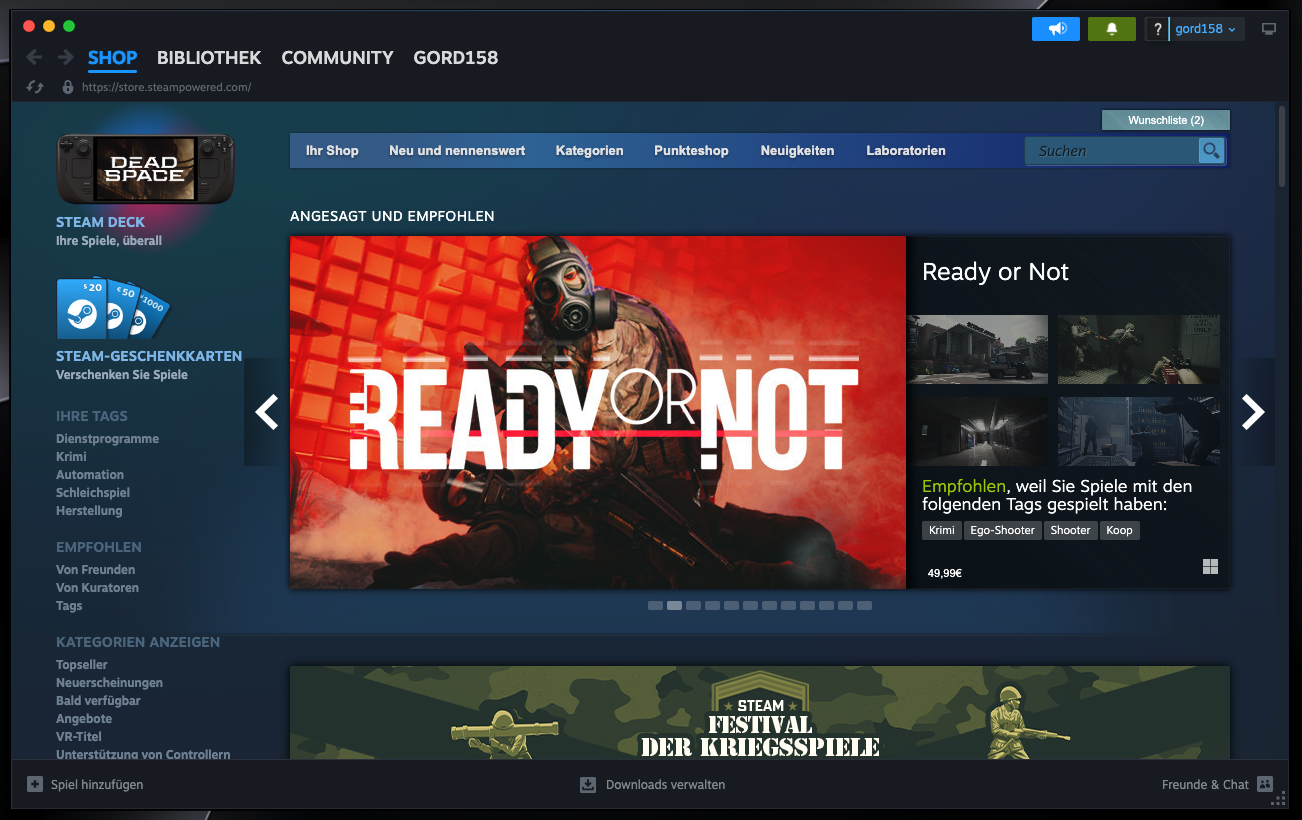Screen dimensions: 1302x820
Task: Click the search magnifier icon
Action: click(x=1211, y=150)
